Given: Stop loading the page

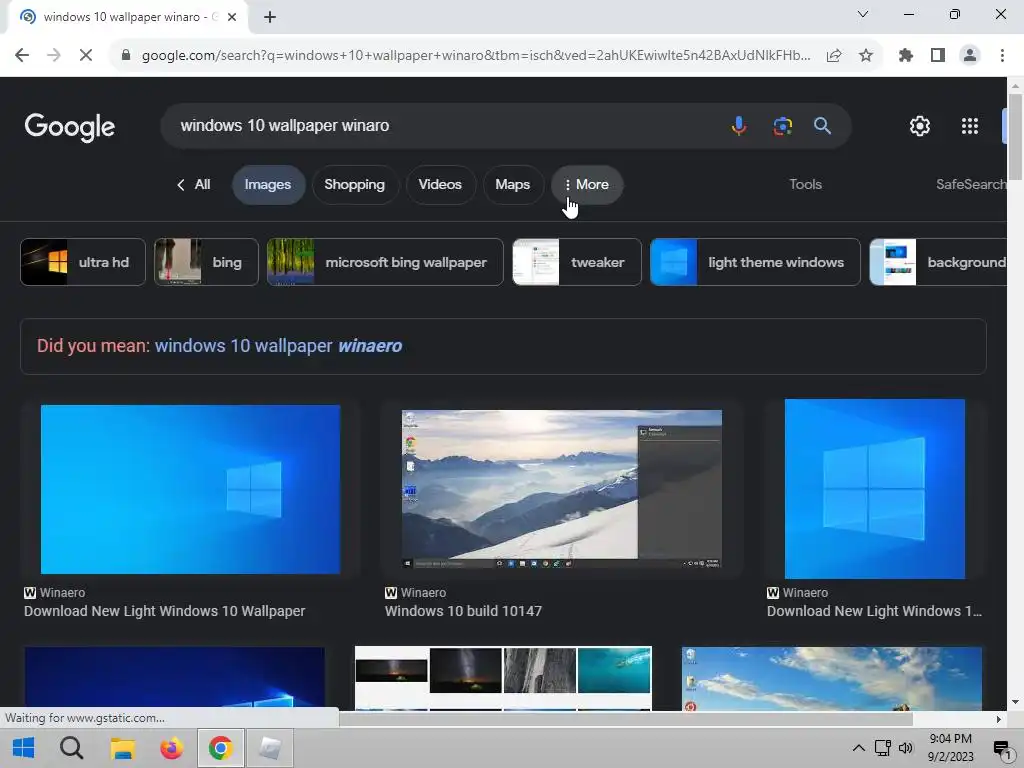Looking at the screenshot, I should click(86, 56).
